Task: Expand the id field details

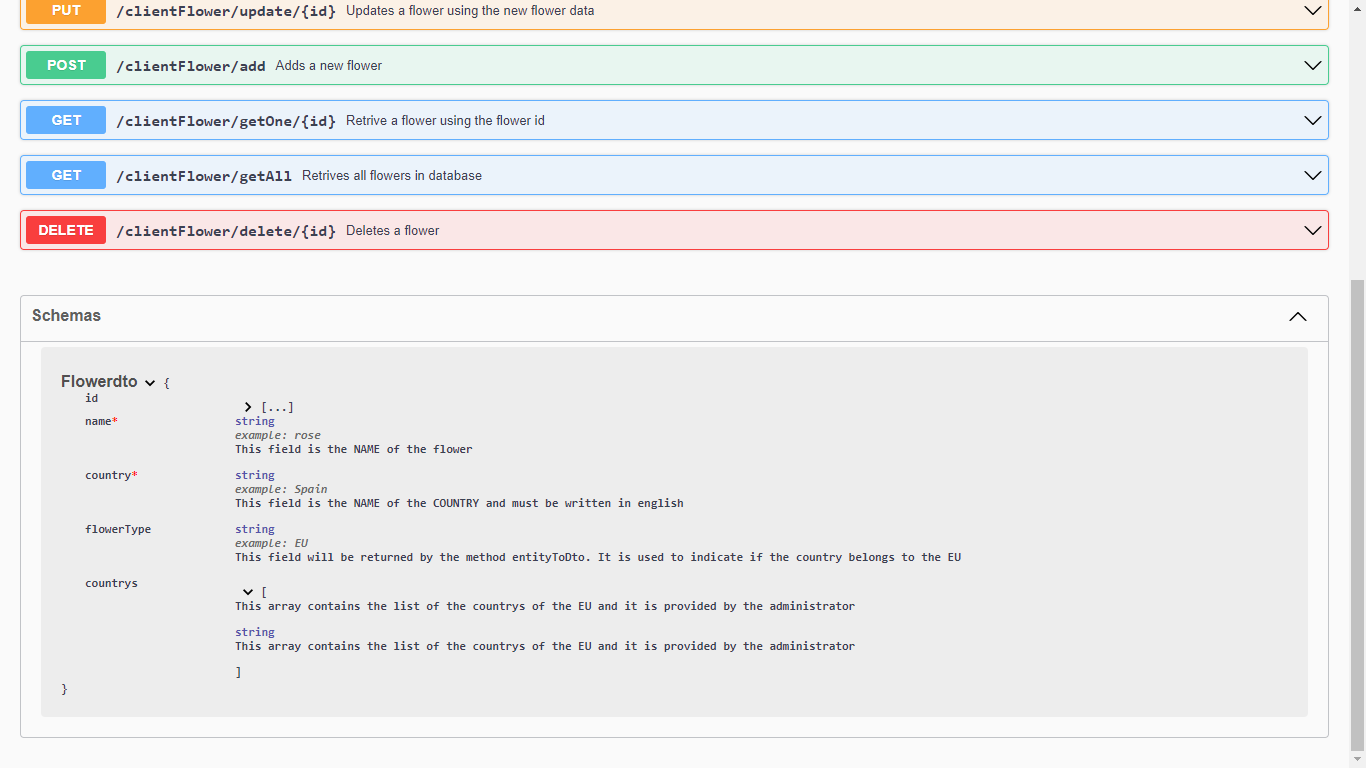Action: pos(247,406)
